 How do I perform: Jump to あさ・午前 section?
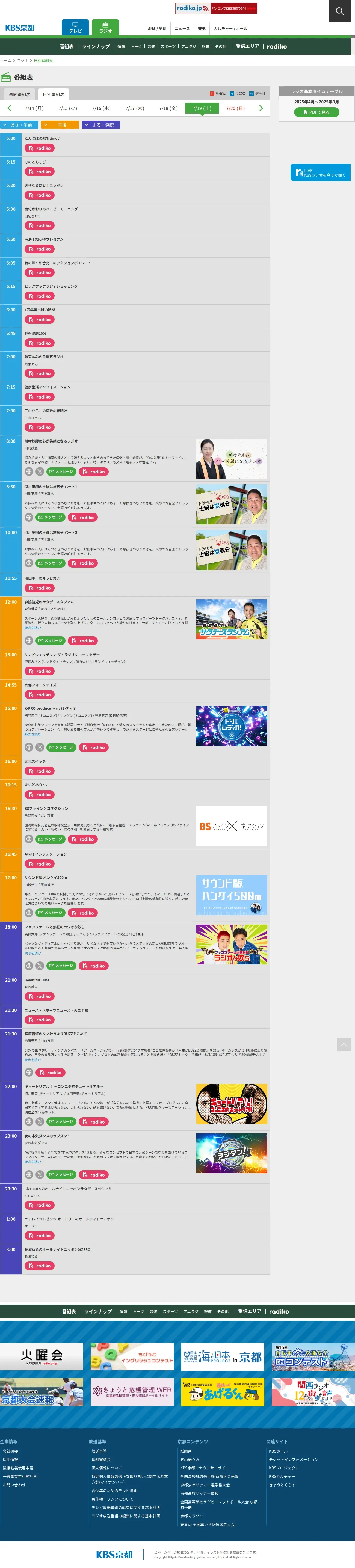[19, 125]
